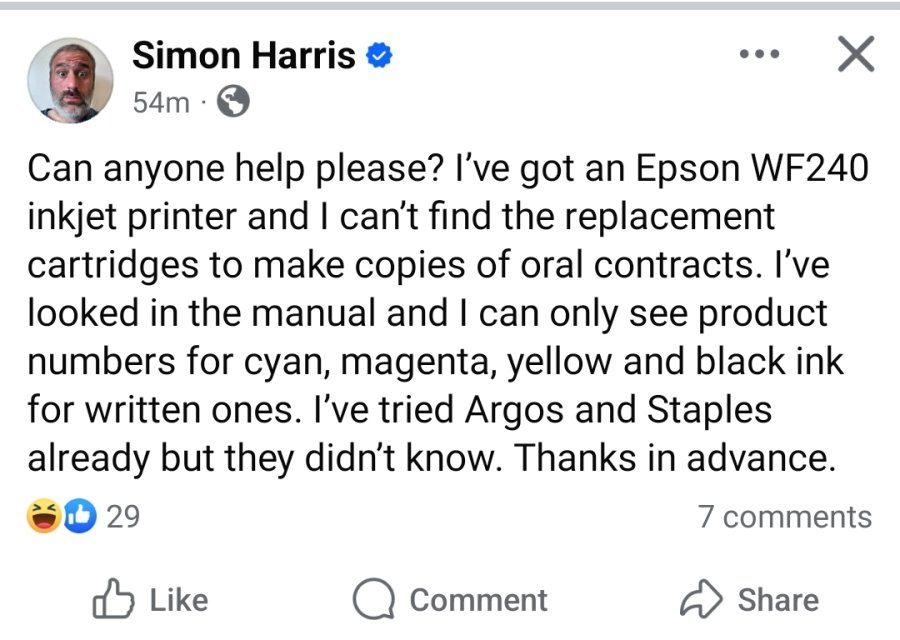Click the speech bubble Comment icon

tap(374, 599)
